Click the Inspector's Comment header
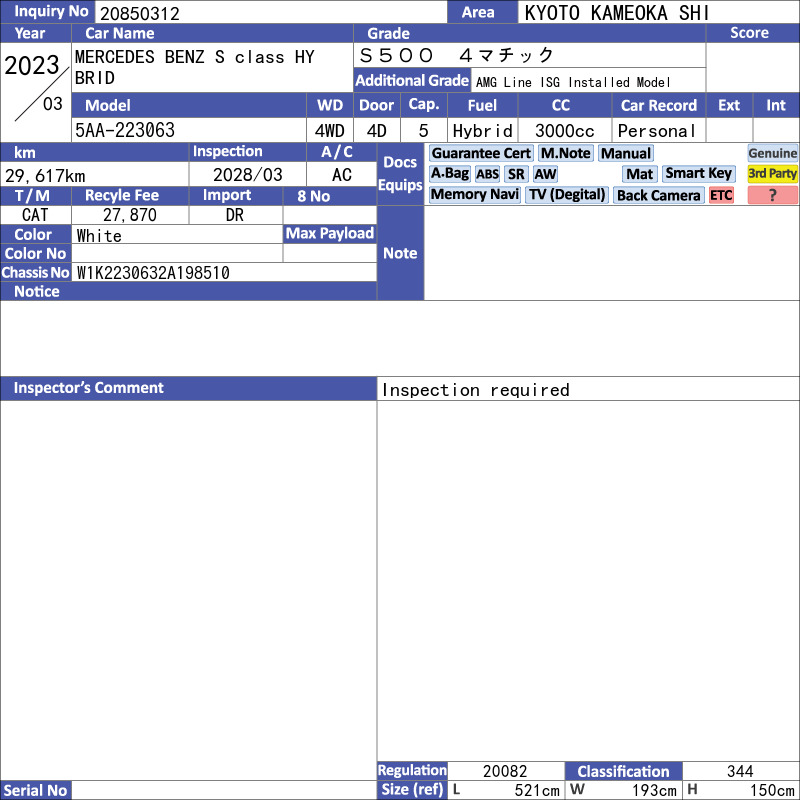The width and height of the screenshot is (800, 800). (188, 388)
